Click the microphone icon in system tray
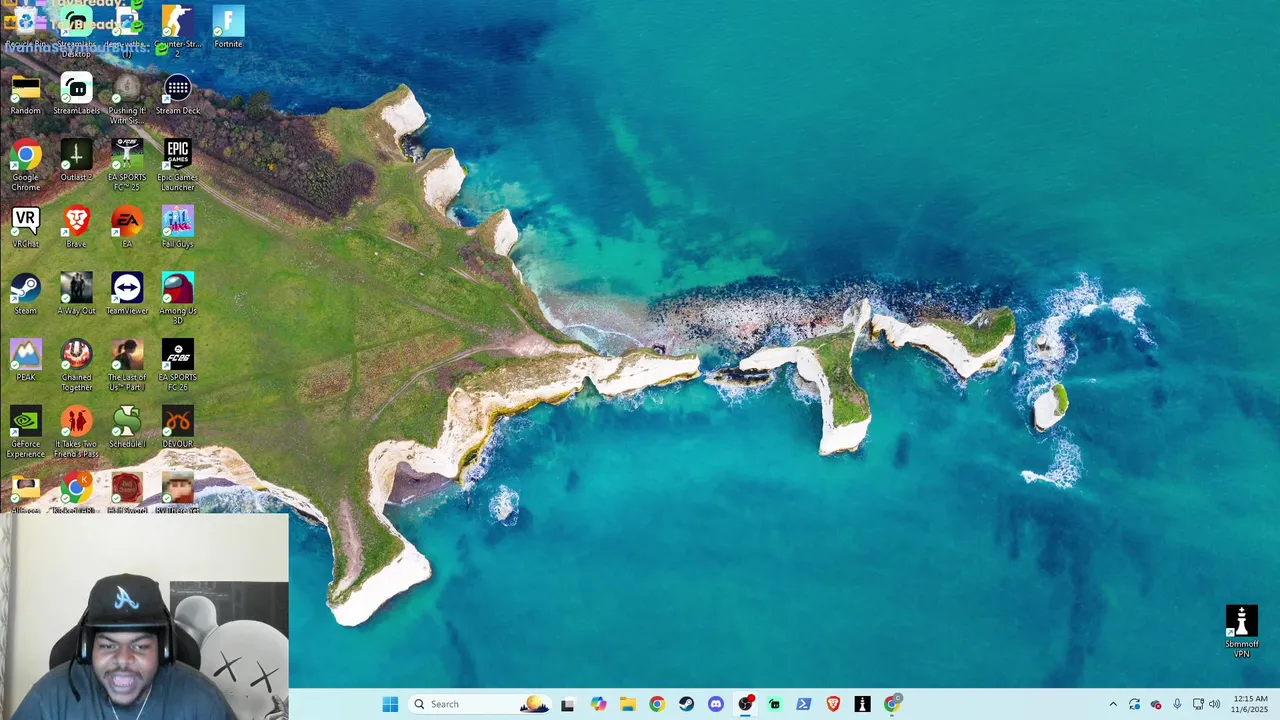Screen dimensions: 1280x720 coord(1177,704)
